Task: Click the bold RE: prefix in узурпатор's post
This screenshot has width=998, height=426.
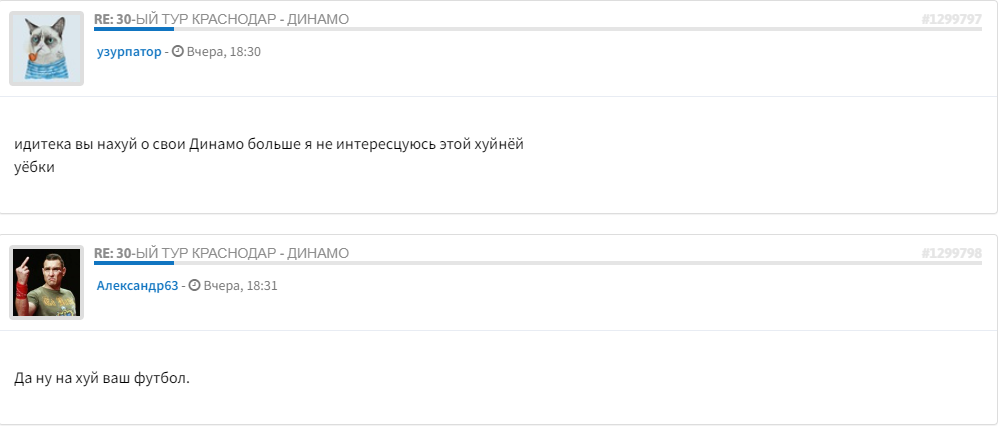Action: [104, 20]
